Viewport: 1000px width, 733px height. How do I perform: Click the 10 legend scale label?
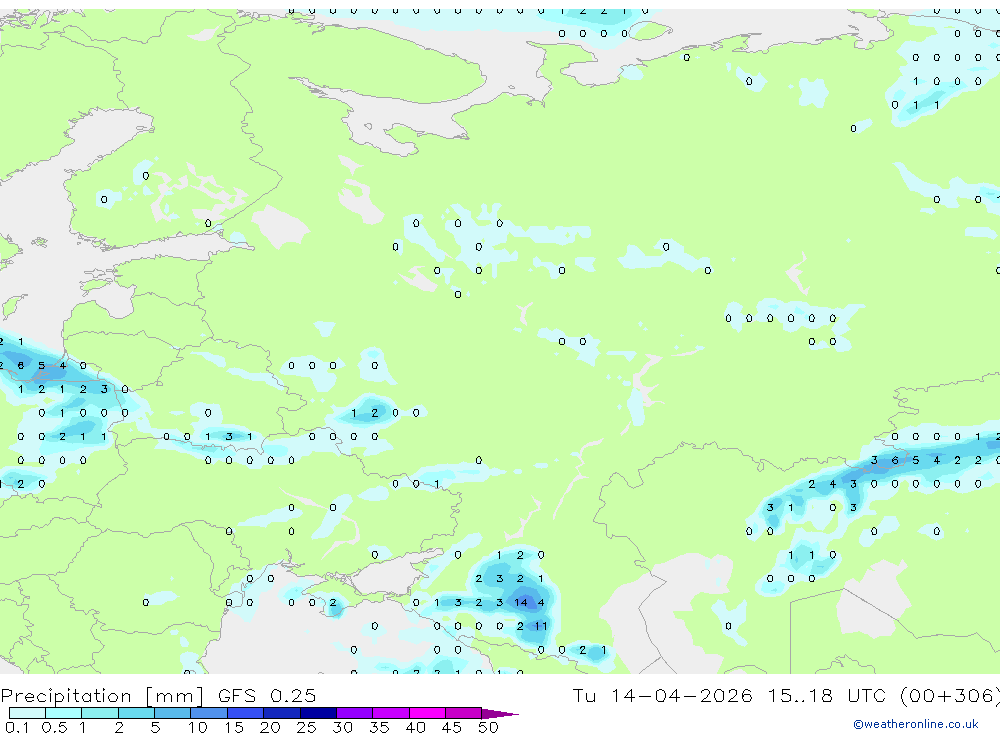click(198, 727)
